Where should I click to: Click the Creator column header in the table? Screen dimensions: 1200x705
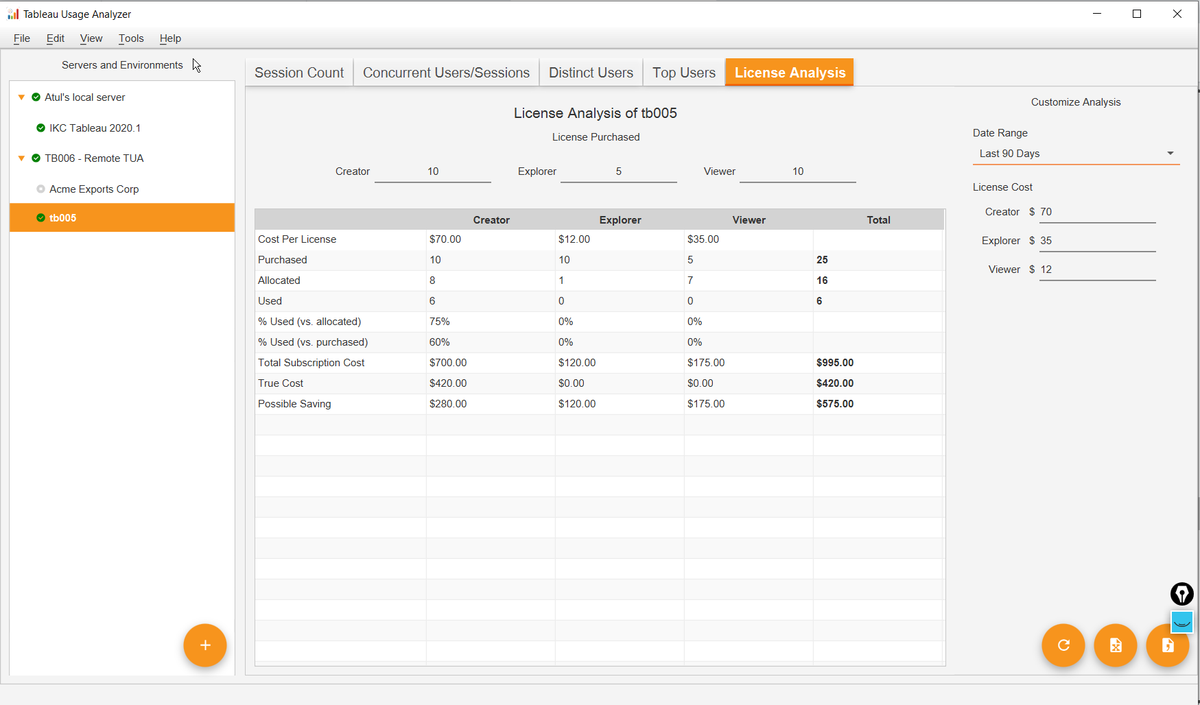[491, 219]
